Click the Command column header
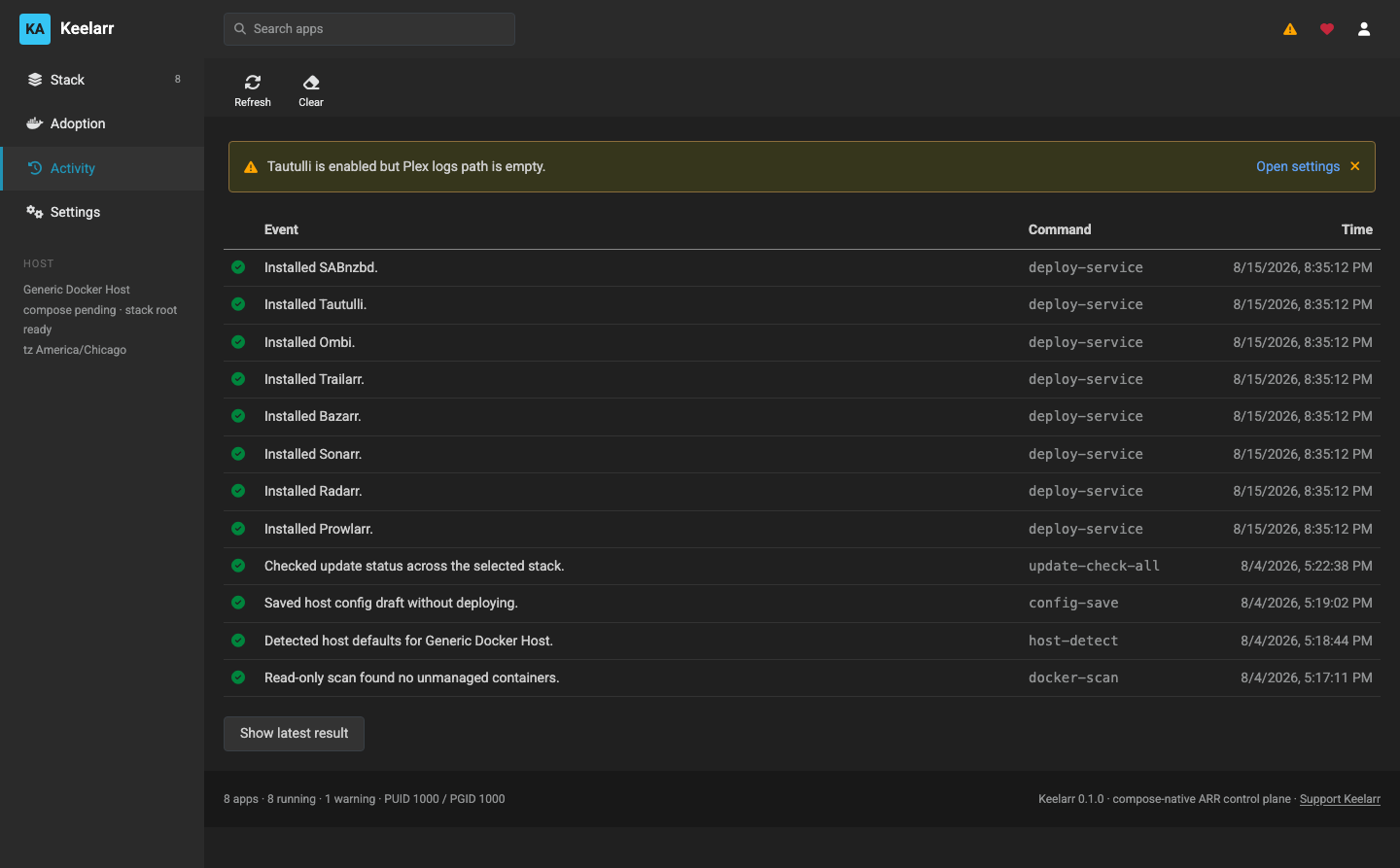 (1060, 229)
